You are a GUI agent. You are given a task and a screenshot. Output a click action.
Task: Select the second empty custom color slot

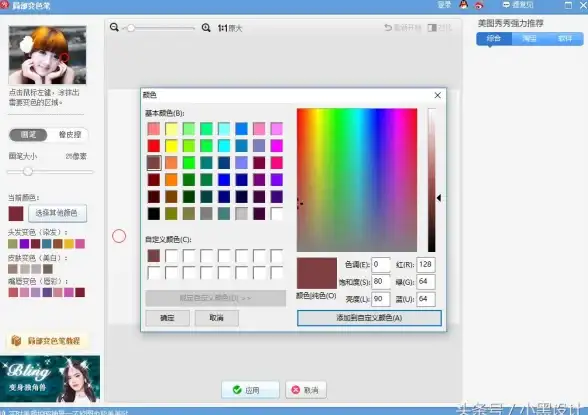[171, 256]
